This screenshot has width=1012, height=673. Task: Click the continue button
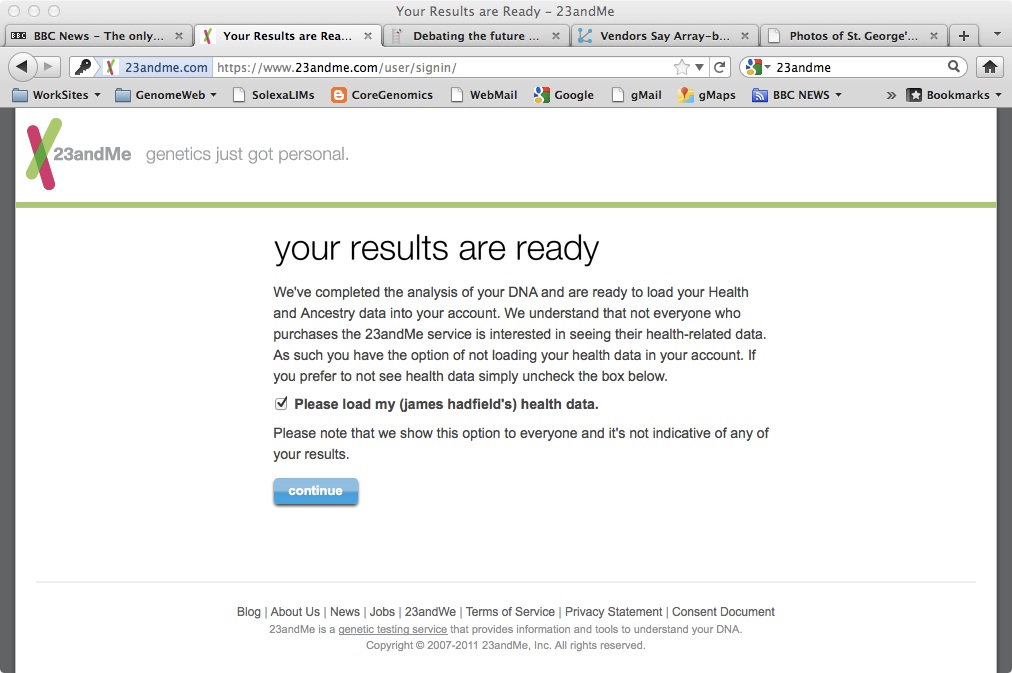(316, 491)
